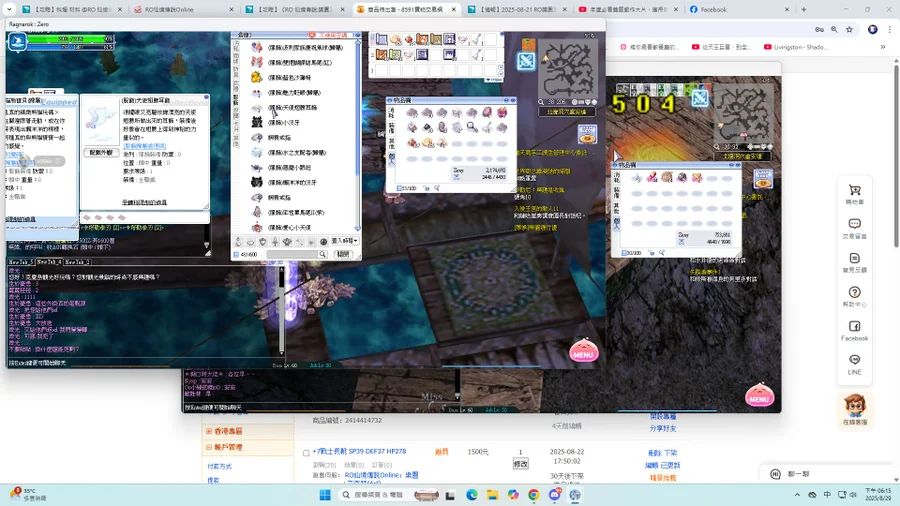The height and width of the screenshot is (506, 900).
Task: Switch to the 8591寶物交易網 browser tab
Action: 405,9
